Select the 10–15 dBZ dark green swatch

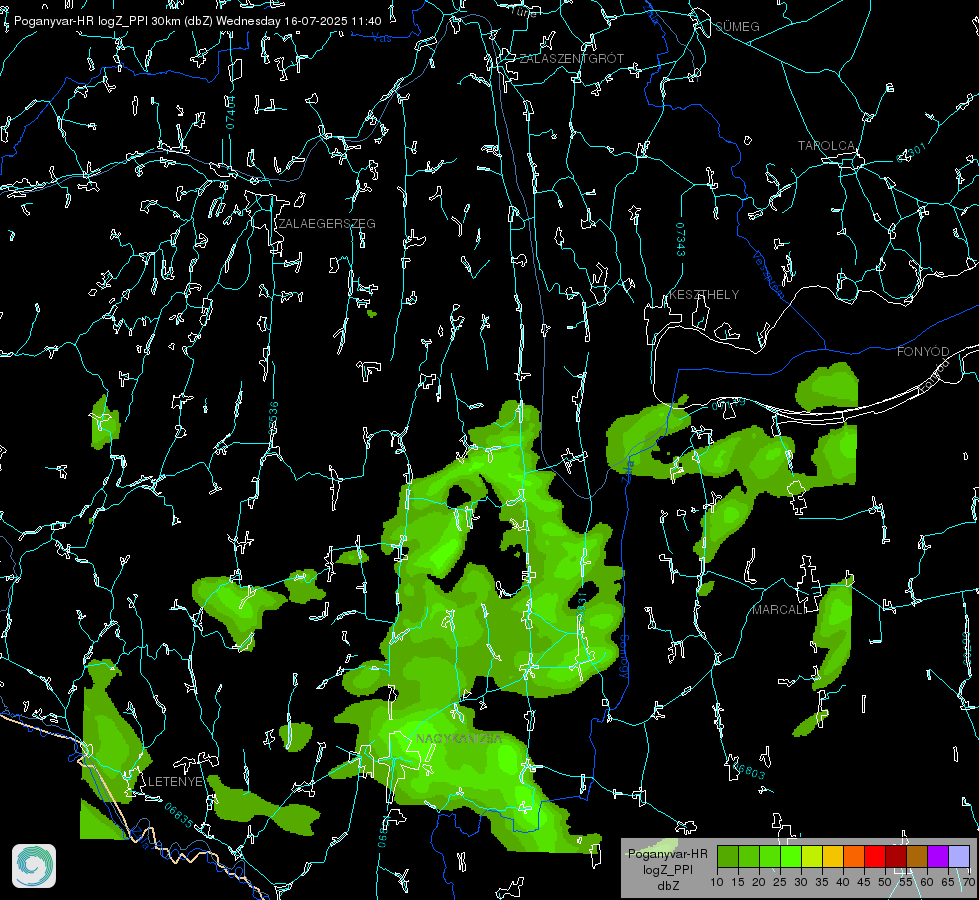coord(728,856)
